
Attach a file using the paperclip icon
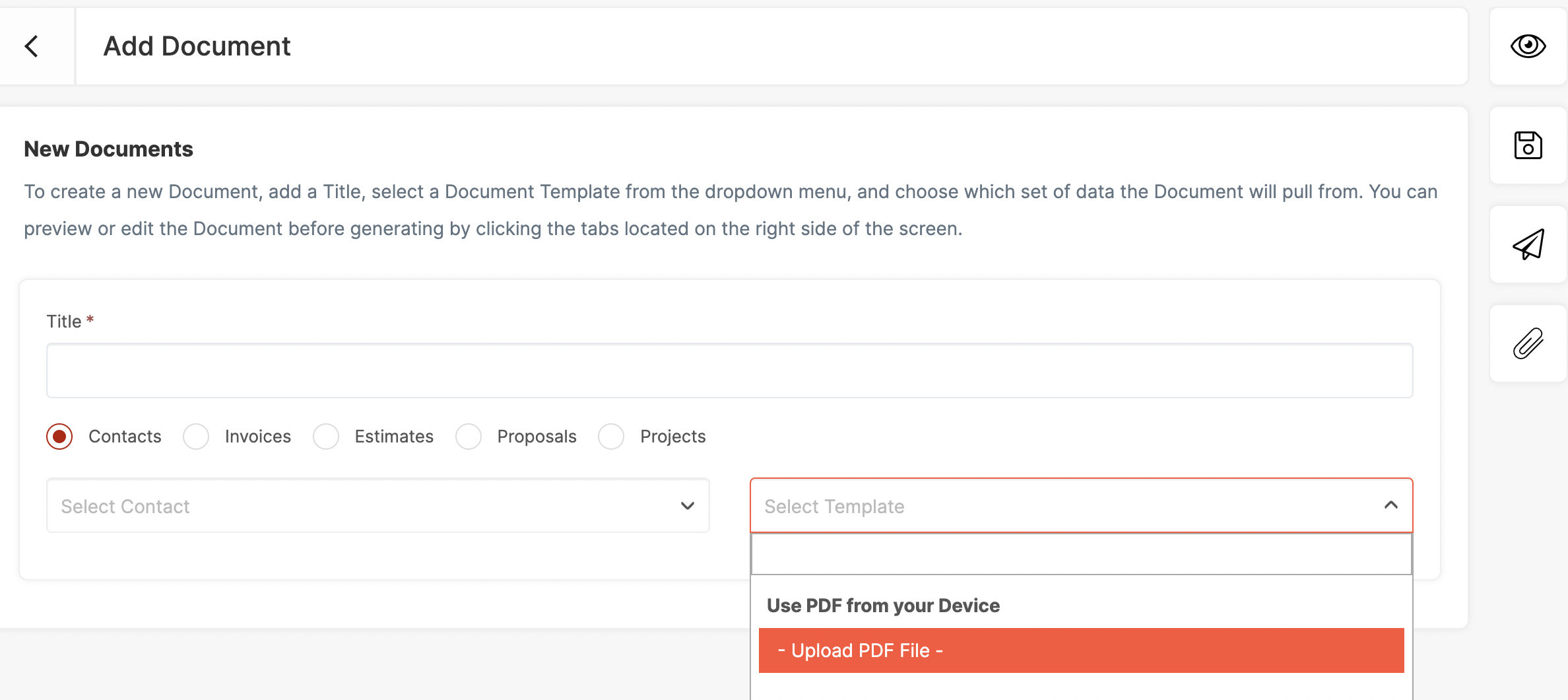click(1528, 343)
